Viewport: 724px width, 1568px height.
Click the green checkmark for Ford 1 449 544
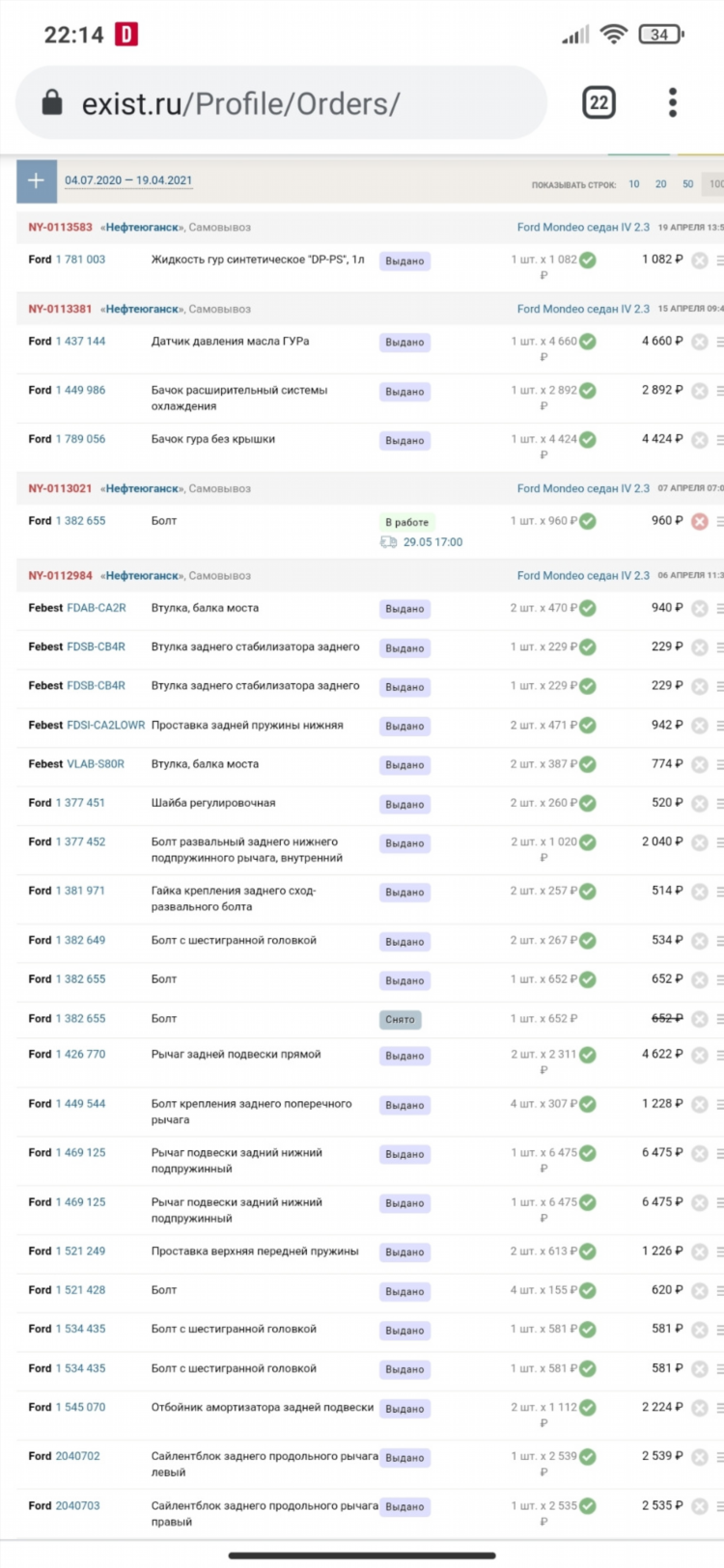[x=588, y=1104]
